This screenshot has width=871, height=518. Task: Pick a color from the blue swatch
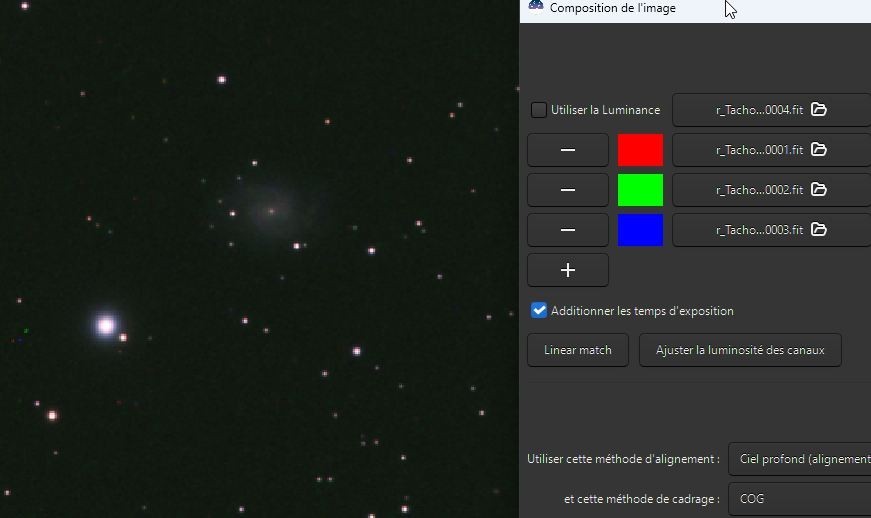click(640, 230)
